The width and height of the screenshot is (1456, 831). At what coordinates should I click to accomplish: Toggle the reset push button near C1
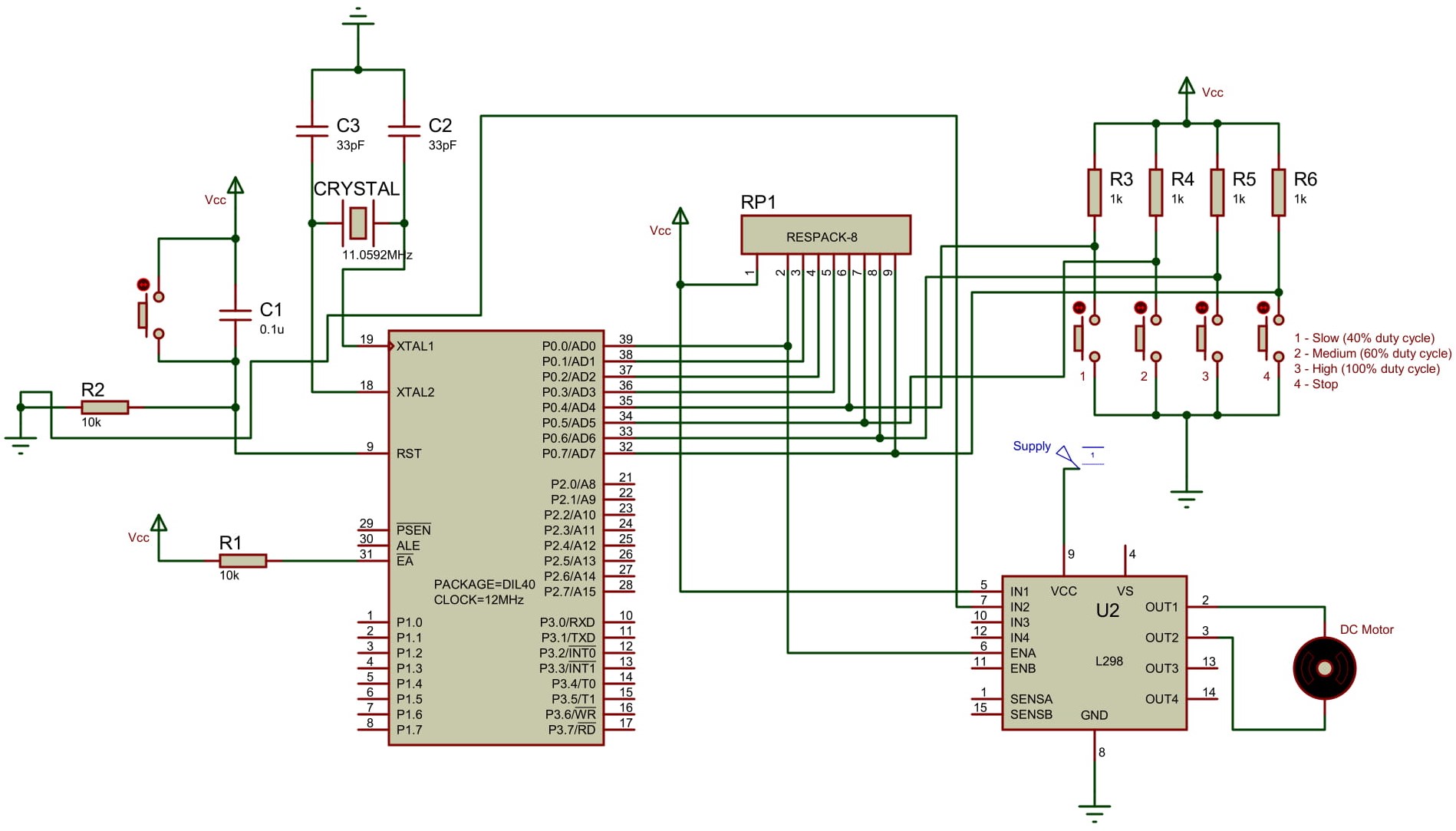coord(144,313)
